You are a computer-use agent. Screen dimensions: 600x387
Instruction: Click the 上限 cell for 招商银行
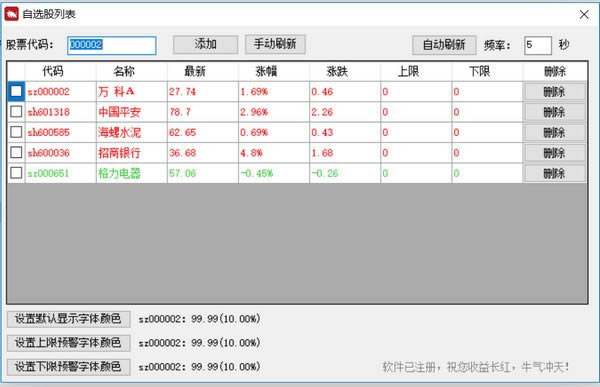pos(416,153)
